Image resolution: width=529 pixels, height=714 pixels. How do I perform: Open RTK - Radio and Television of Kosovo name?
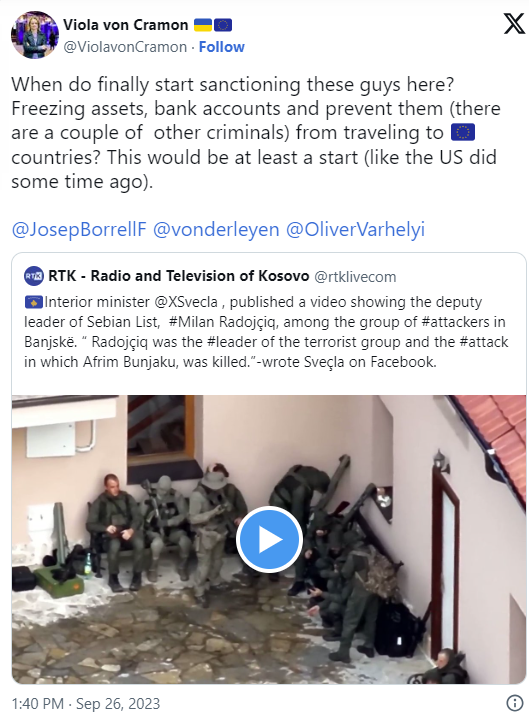178,276
